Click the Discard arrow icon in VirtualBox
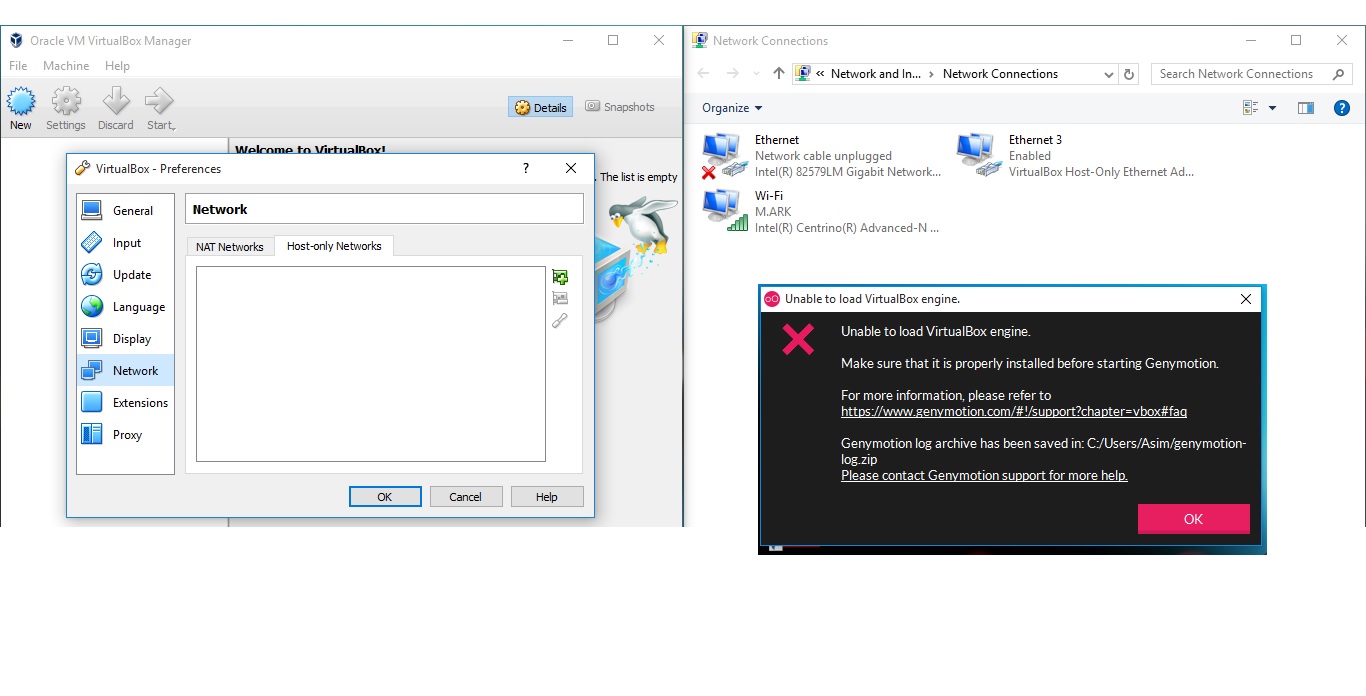 point(116,101)
